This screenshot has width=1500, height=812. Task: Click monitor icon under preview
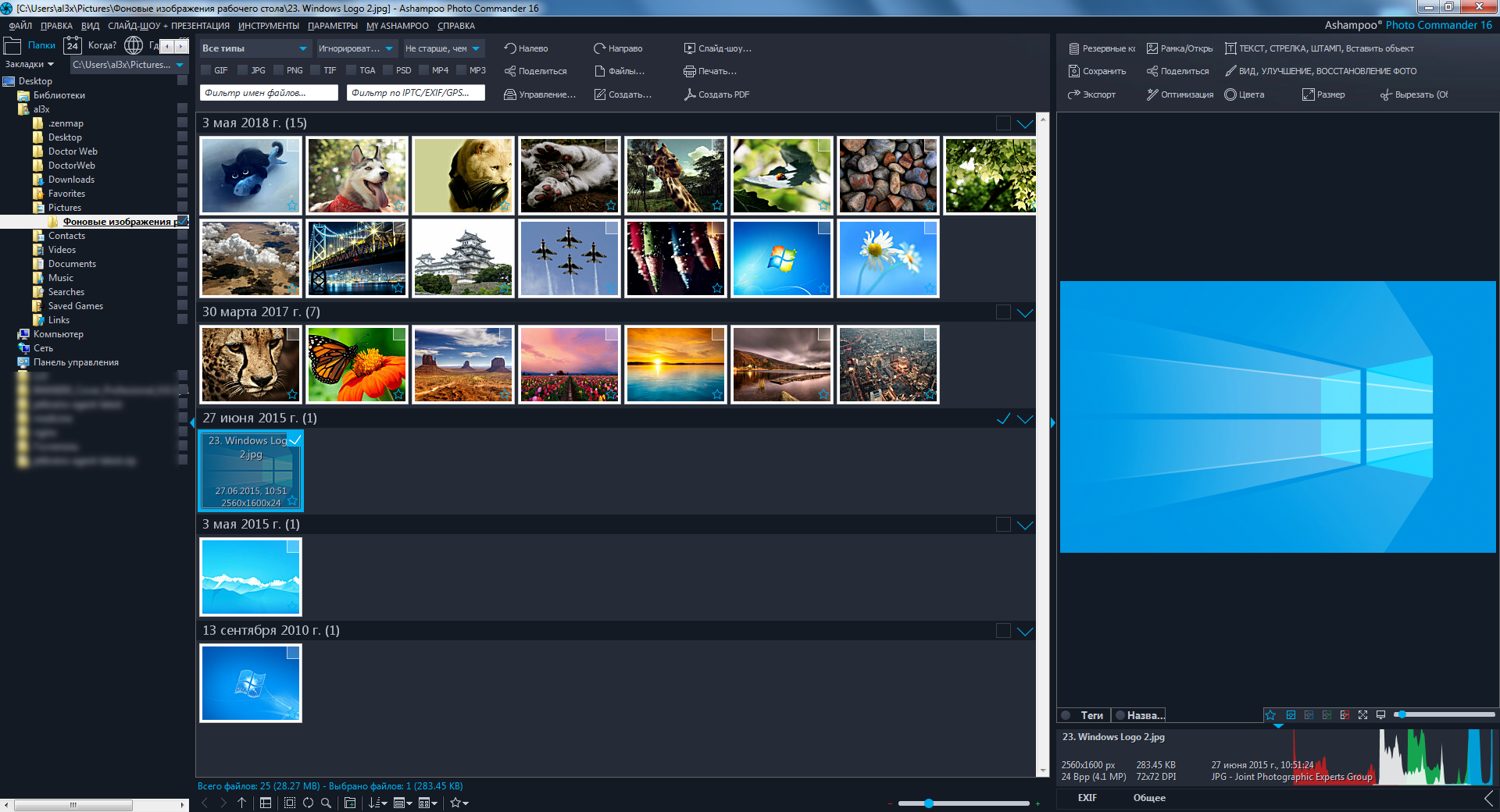tap(1380, 714)
